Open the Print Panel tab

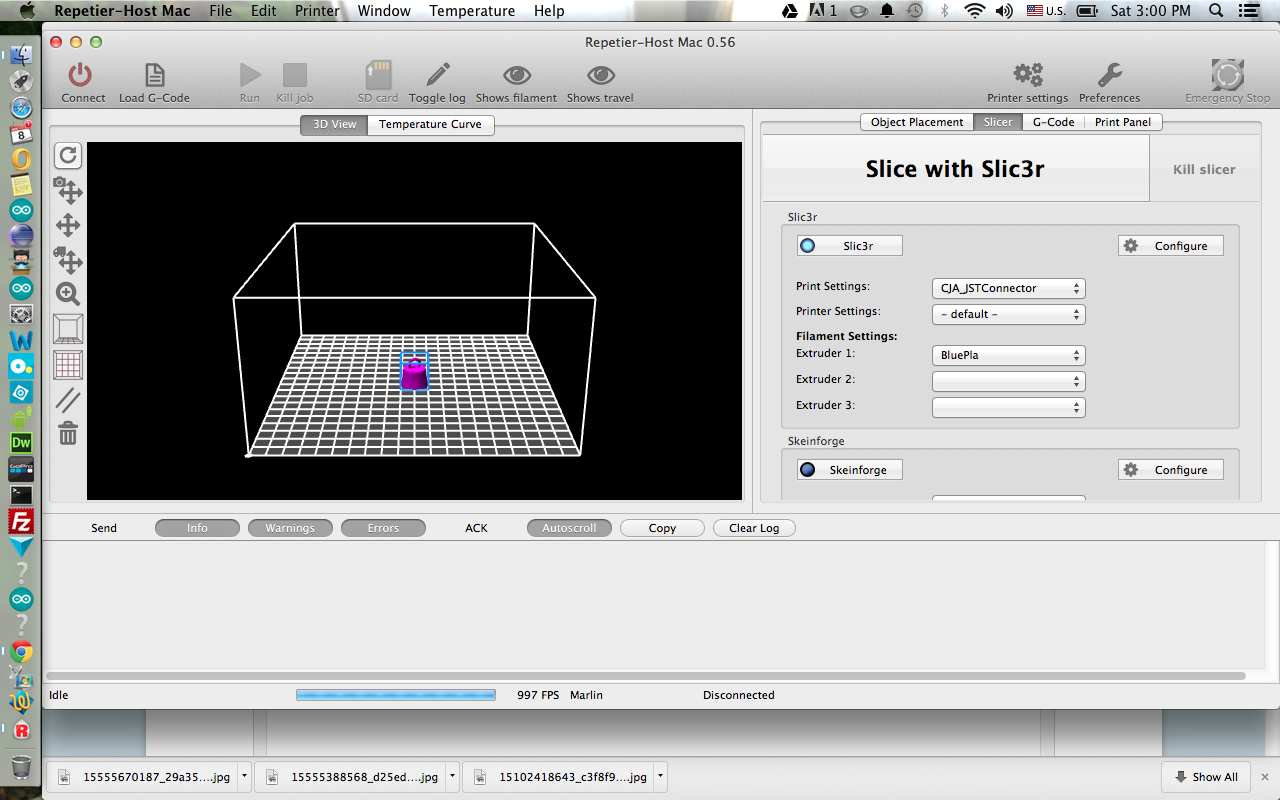click(x=1123, y=122)
